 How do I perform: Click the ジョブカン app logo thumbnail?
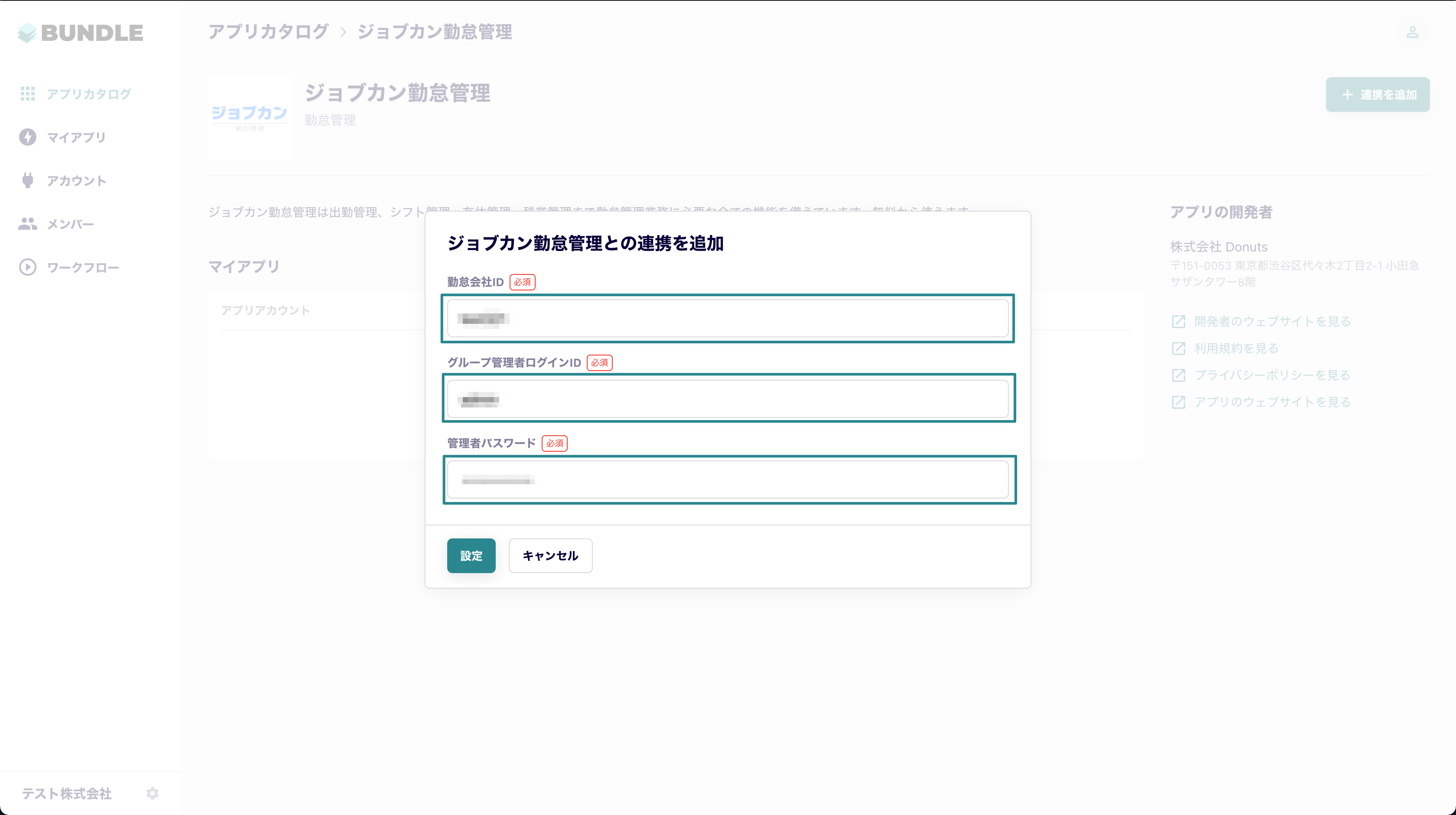249,119
